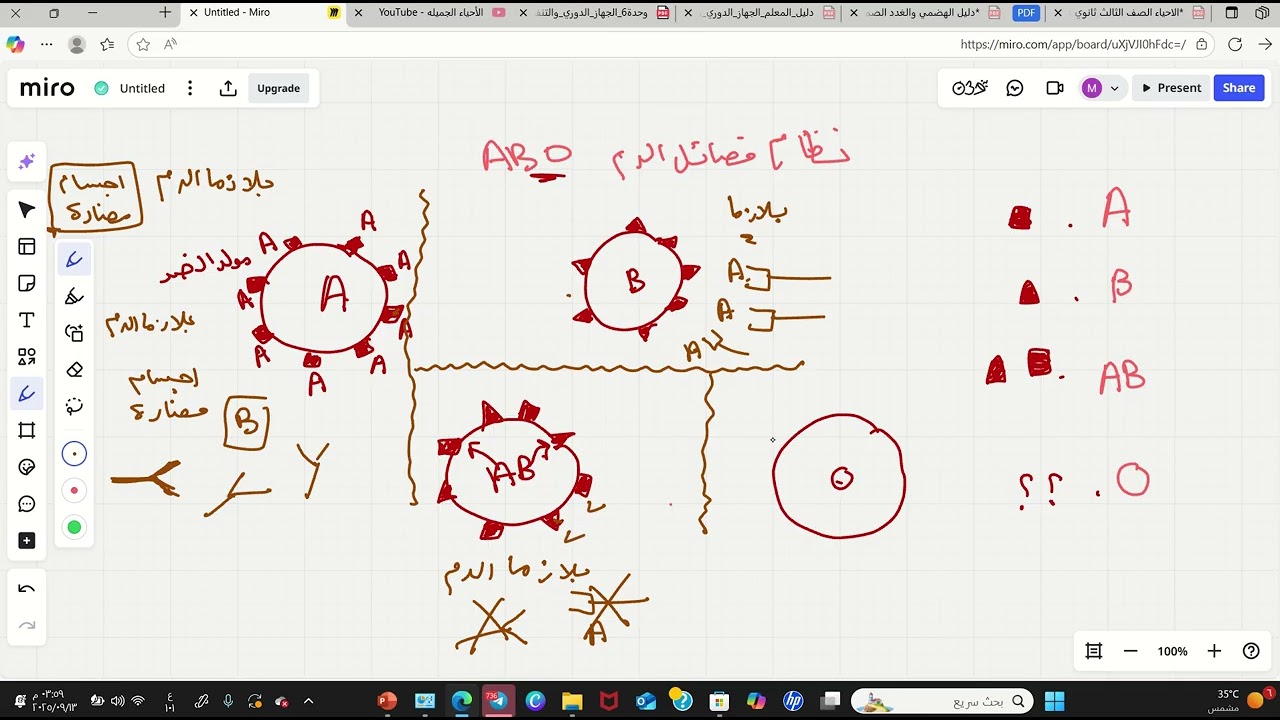Select the Text tool
This screenshot has height=720, width=1280.
(27, 320)
